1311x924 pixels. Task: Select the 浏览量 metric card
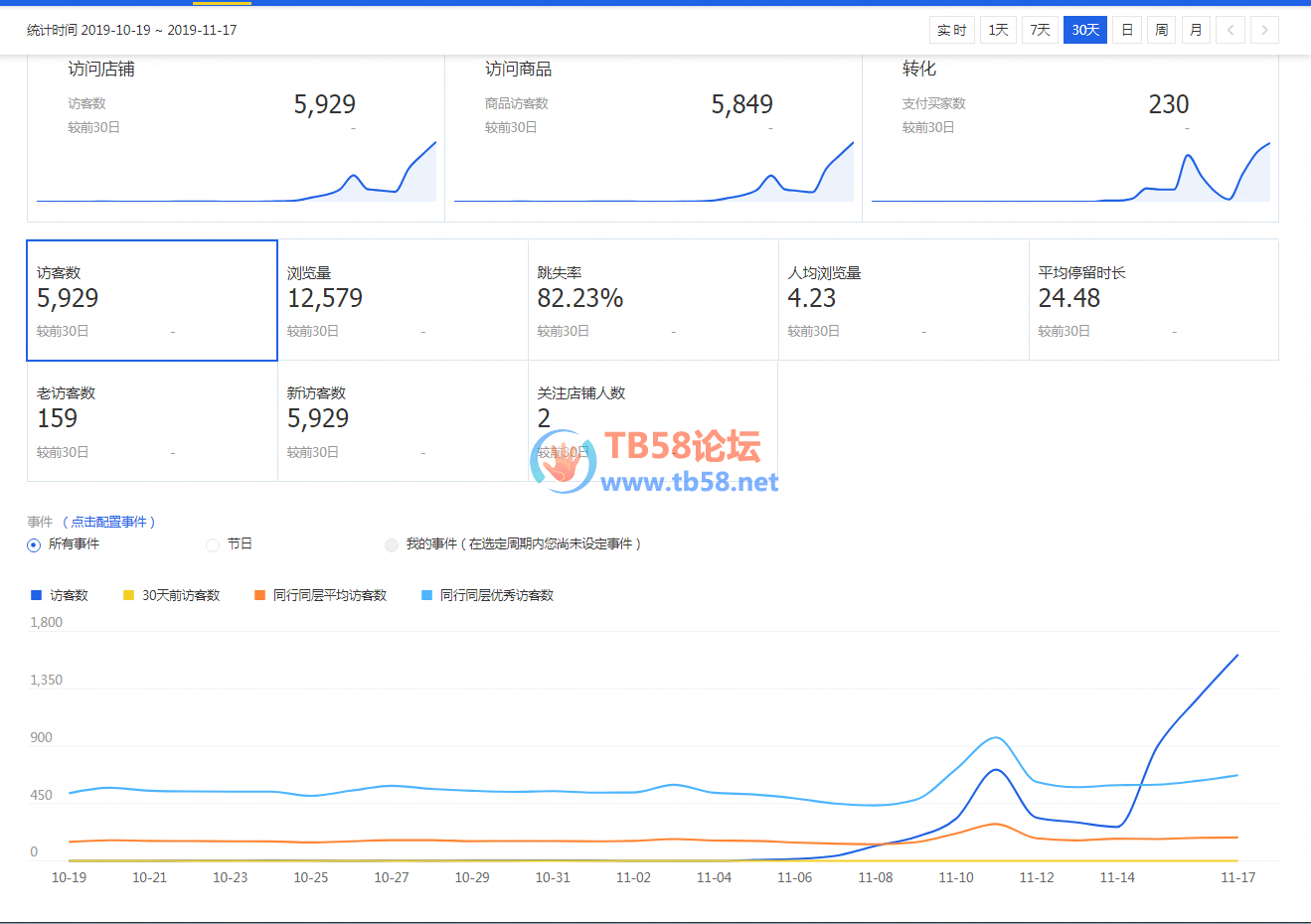coord(403,300)
